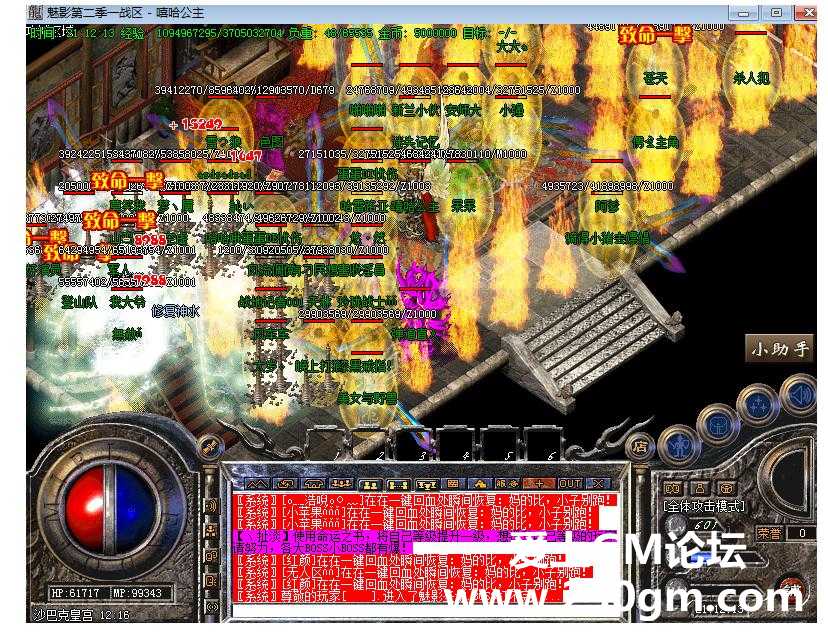This screenshot has width=828, height=634.
Task: Toggle the group chat people icon in sidebar
Action: 211,531
